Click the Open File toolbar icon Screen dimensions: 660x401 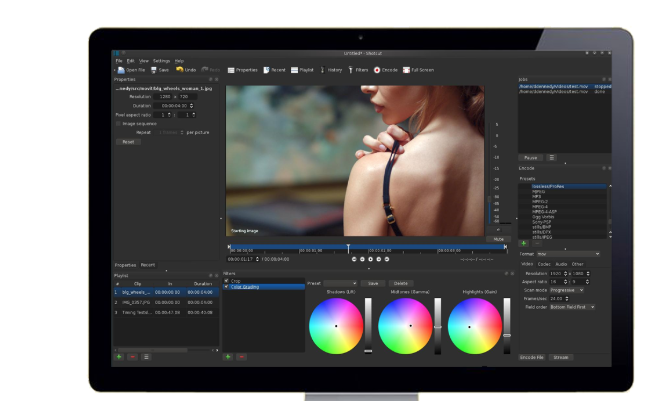pyautogui.click(x=121, y=70)
